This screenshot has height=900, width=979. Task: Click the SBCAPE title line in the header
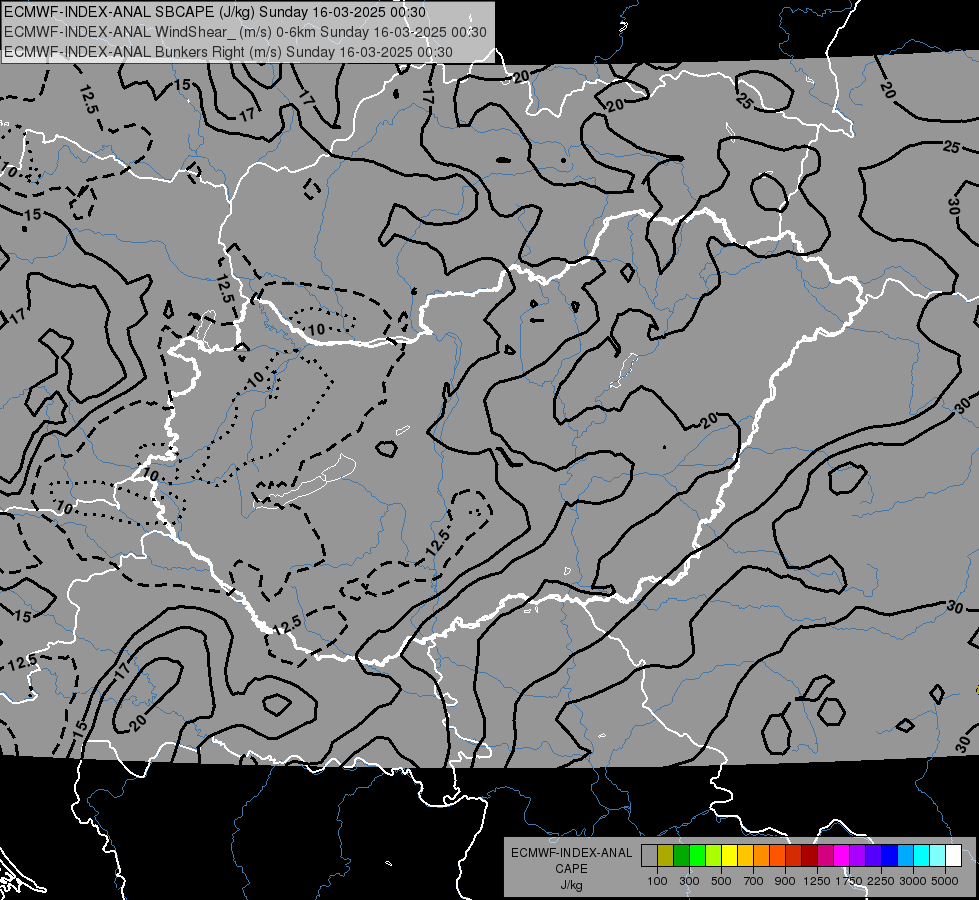coord(215,12)
